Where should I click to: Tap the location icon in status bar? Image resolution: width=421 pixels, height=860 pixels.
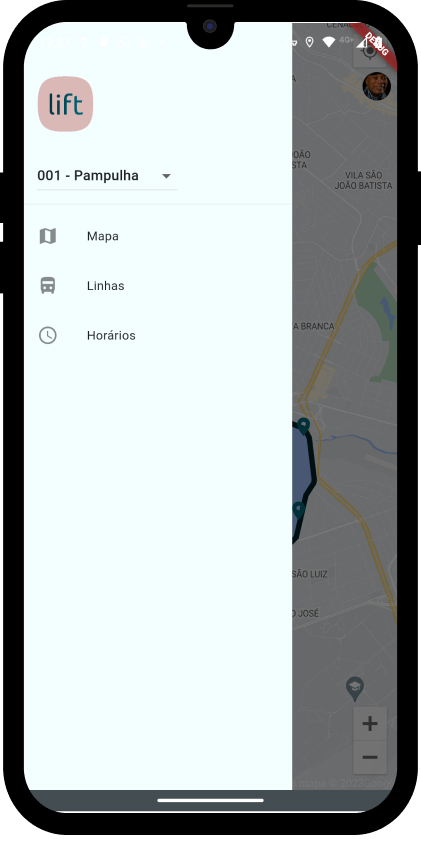click(x=309, y=42)
